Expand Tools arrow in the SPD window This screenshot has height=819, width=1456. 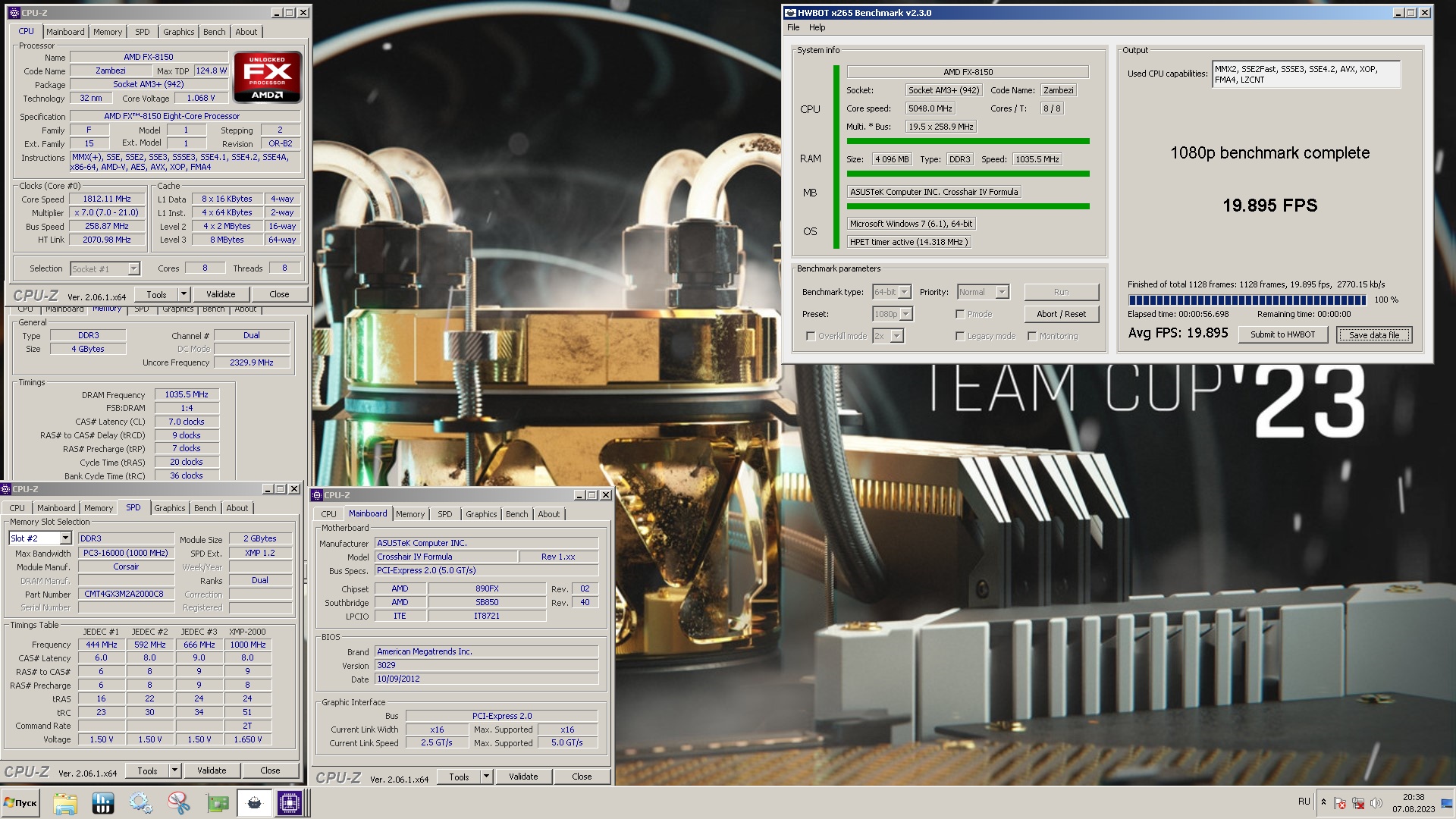coord(174,770)
